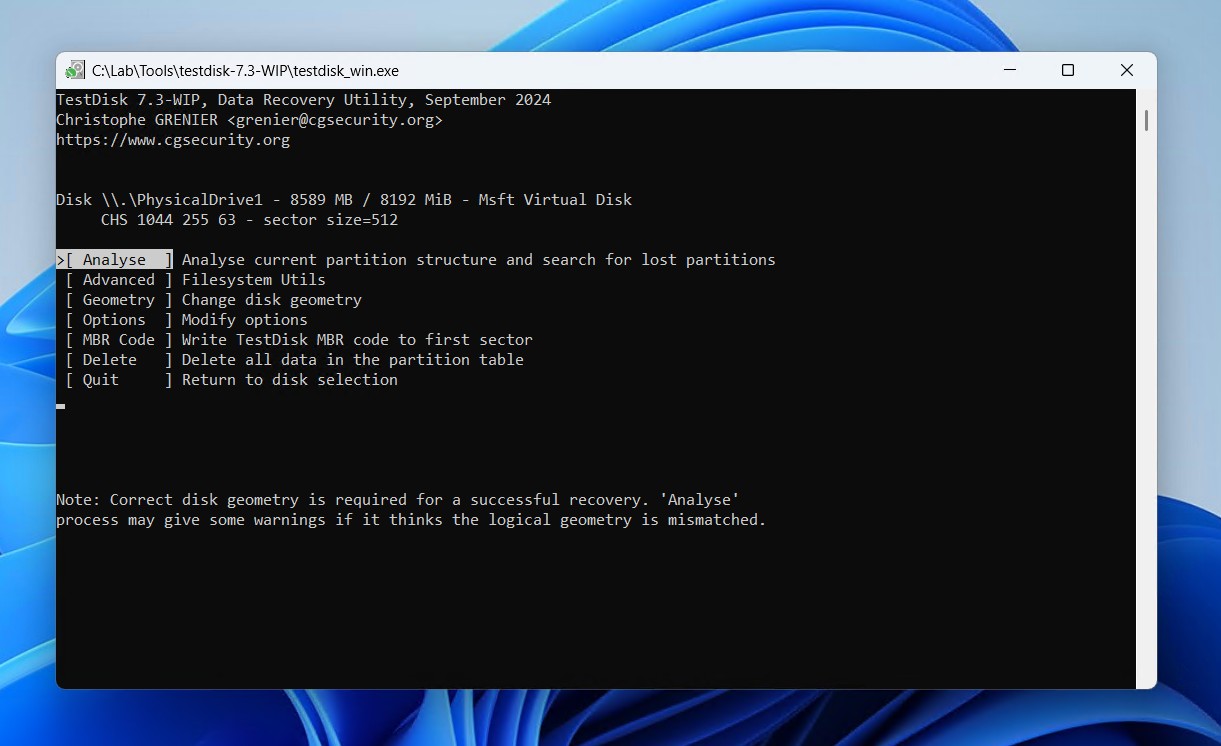Select the Analyse menu entry
Screen dimensions: 1221x746
(115, 259)
